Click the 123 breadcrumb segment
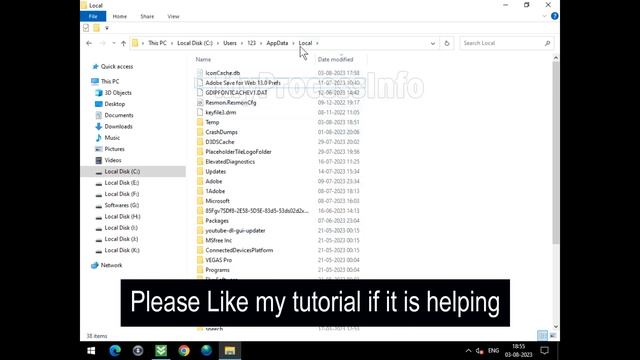Screen dimensions: 640x360 (x=251, y=43)
